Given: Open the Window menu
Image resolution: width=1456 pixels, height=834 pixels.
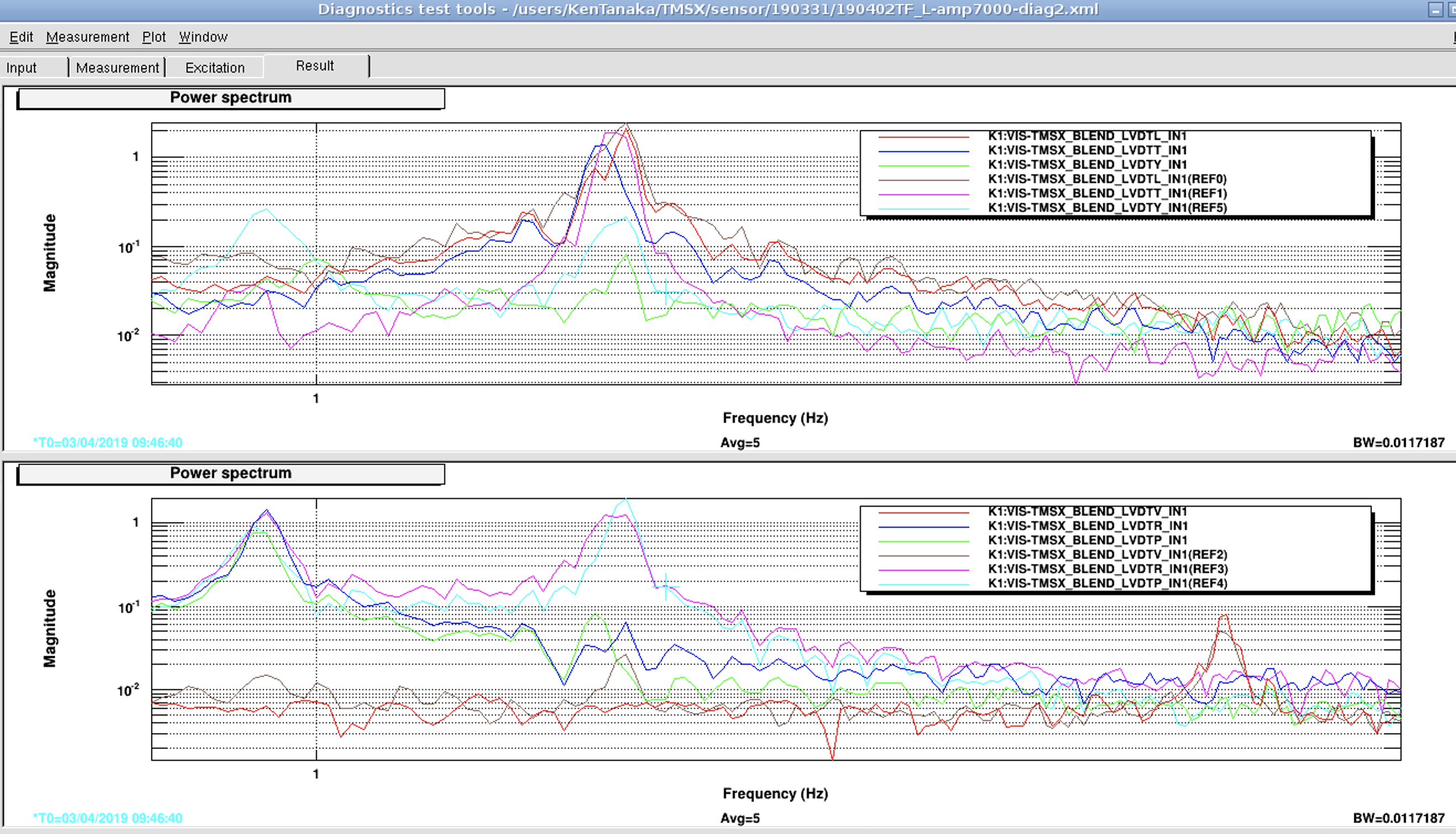Looking at the screenshot, I should [x=203, y=37].
